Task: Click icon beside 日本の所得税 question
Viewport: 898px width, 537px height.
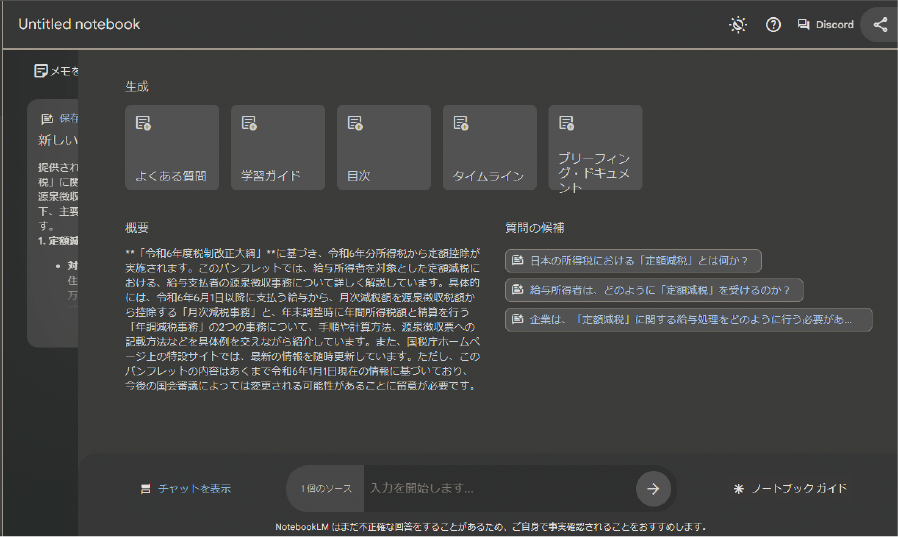Action: click(x=518, y=260)
